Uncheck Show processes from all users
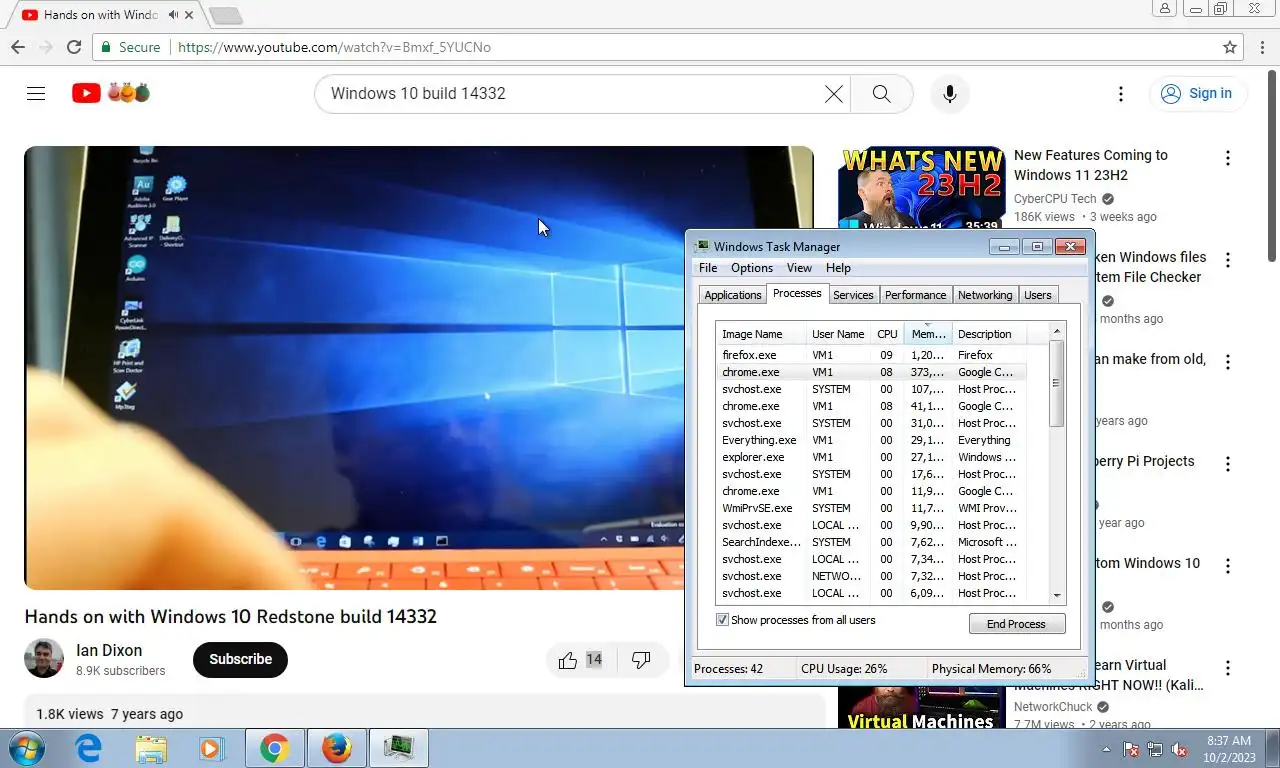The height and width of the screenshot is (768, 1280). coord(723,620)
